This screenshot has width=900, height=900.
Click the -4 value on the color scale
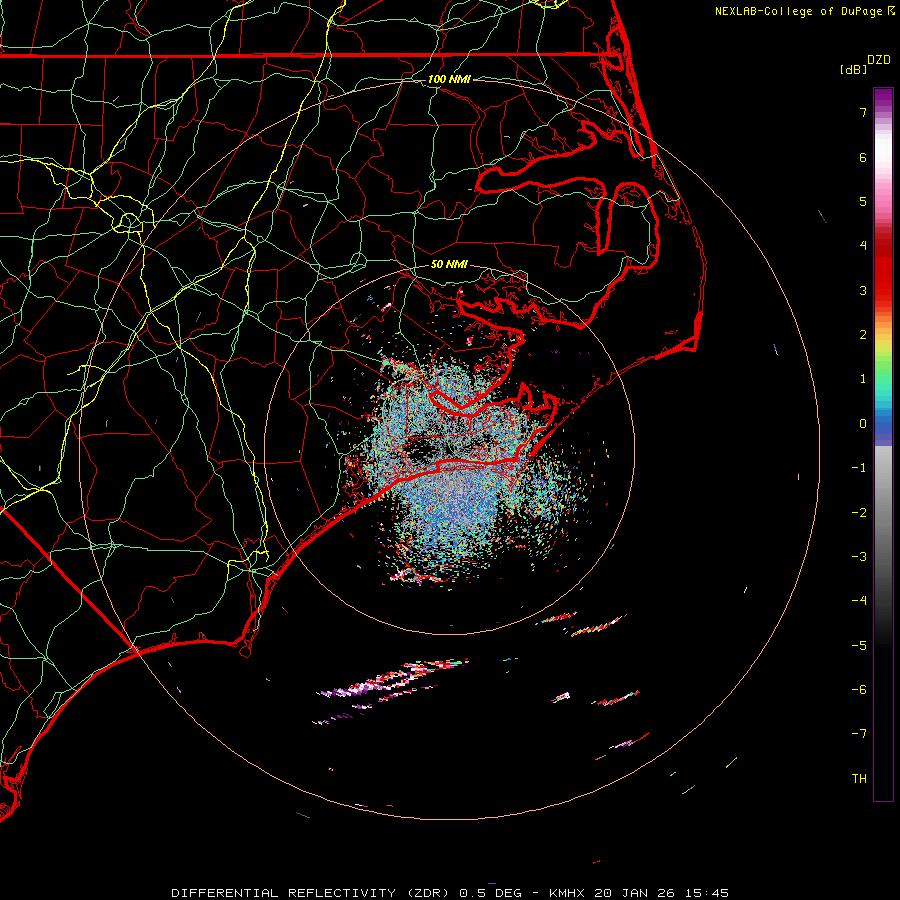pos(859,601)
